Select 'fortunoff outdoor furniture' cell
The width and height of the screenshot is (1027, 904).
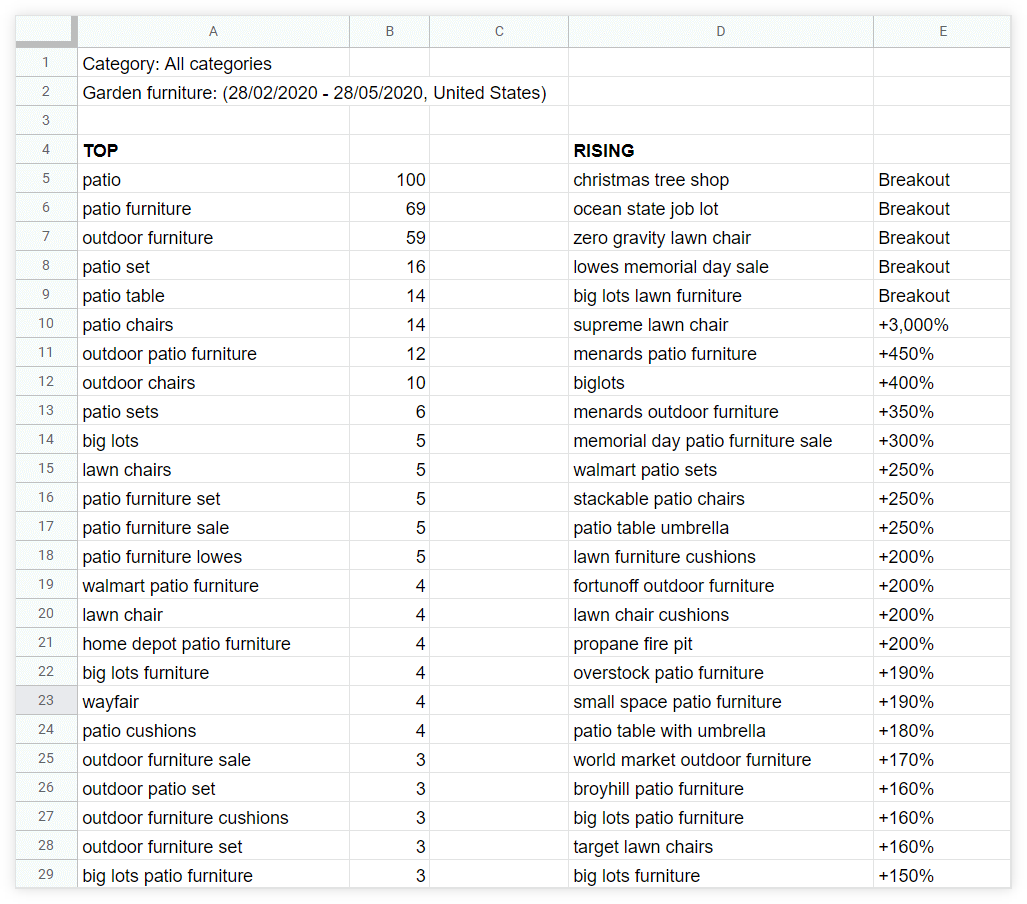(x=720, y=585)
